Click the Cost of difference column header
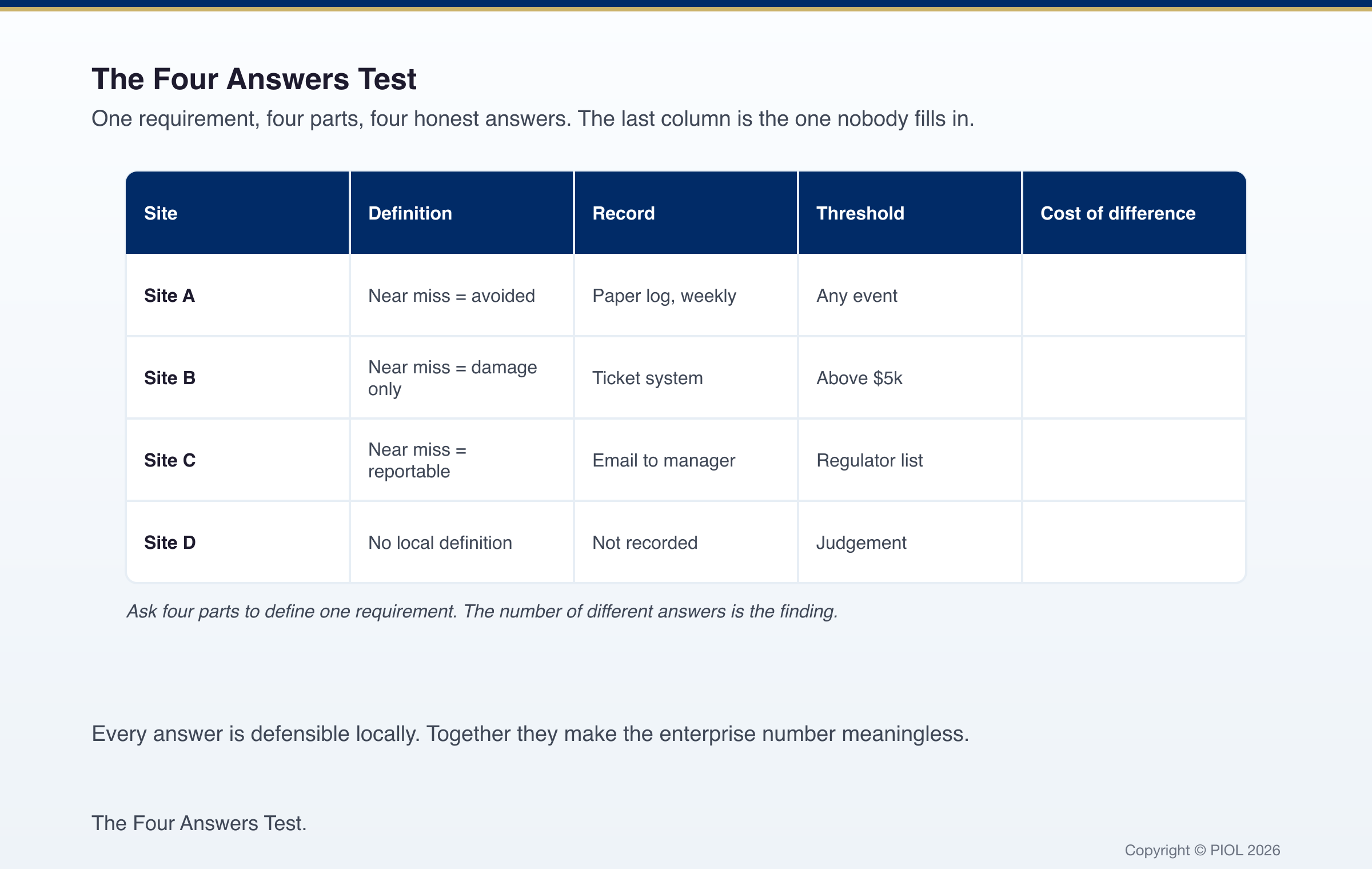This screenshot has width=1372, height=869. tap(1134, 213)
